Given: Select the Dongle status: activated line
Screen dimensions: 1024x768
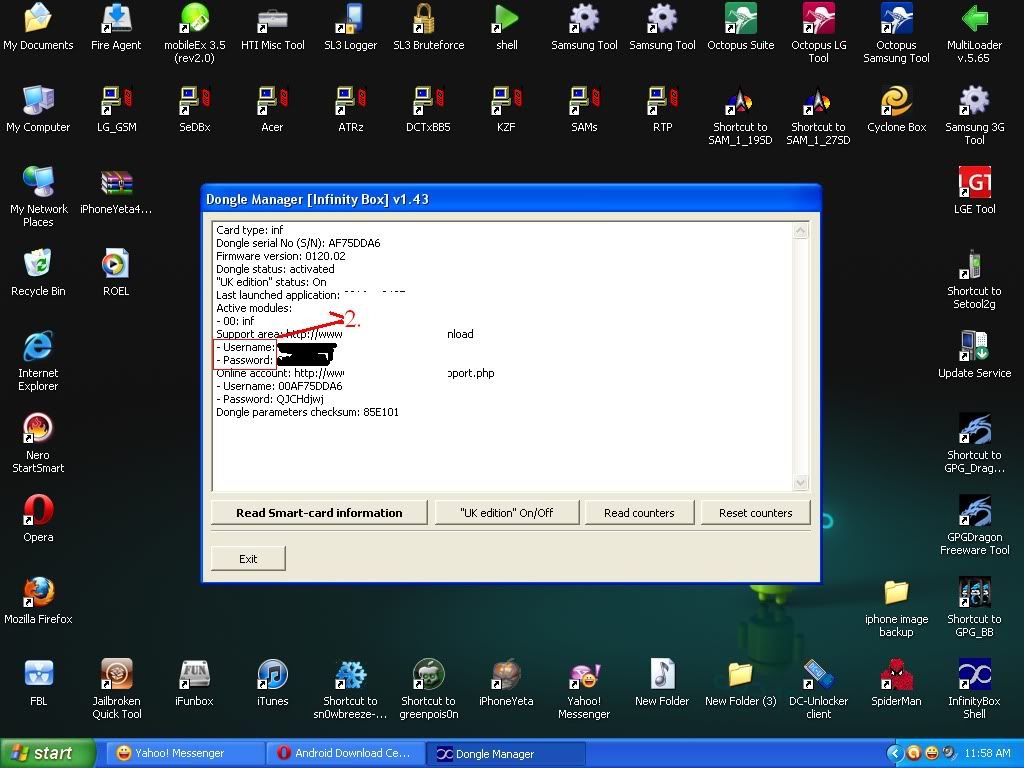Looking at the screenshot, I should [276, 269].
